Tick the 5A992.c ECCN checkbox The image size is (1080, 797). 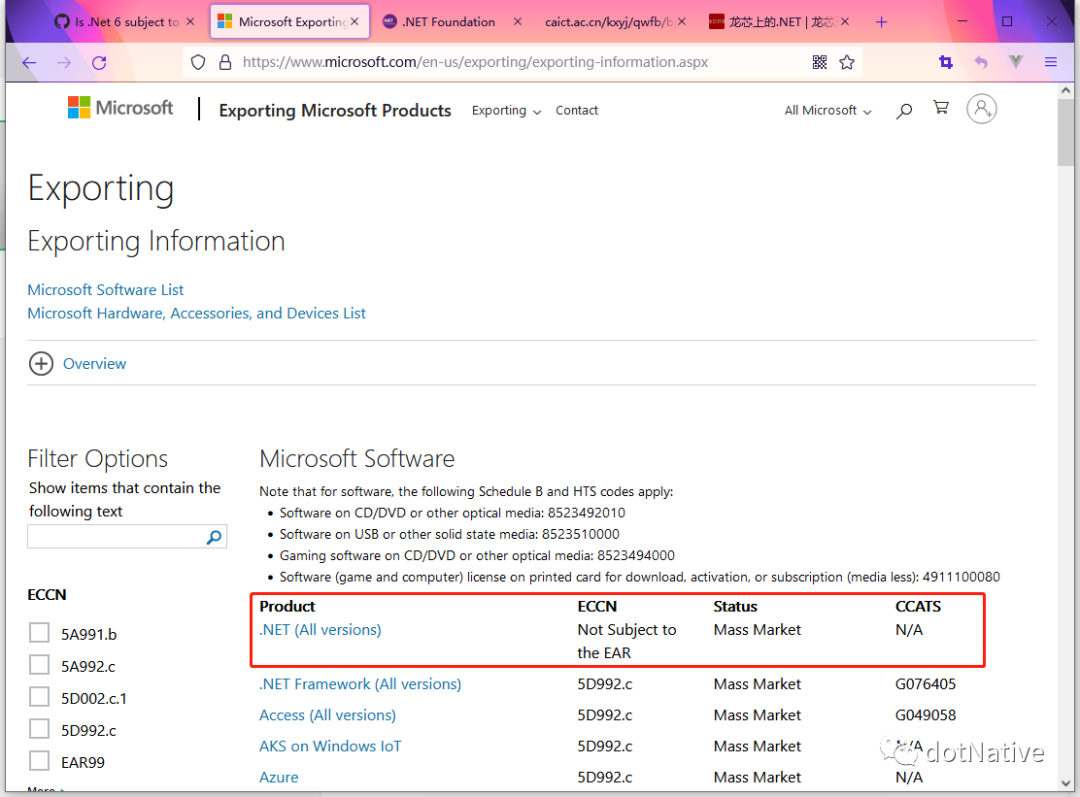(39, 665)
